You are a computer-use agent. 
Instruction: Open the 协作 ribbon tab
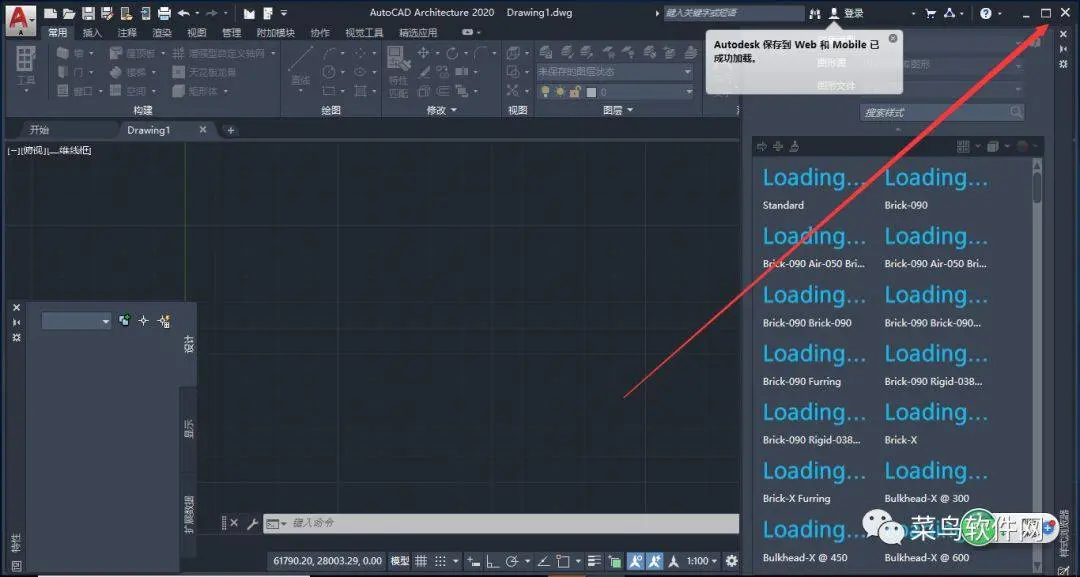coord(320,32)
